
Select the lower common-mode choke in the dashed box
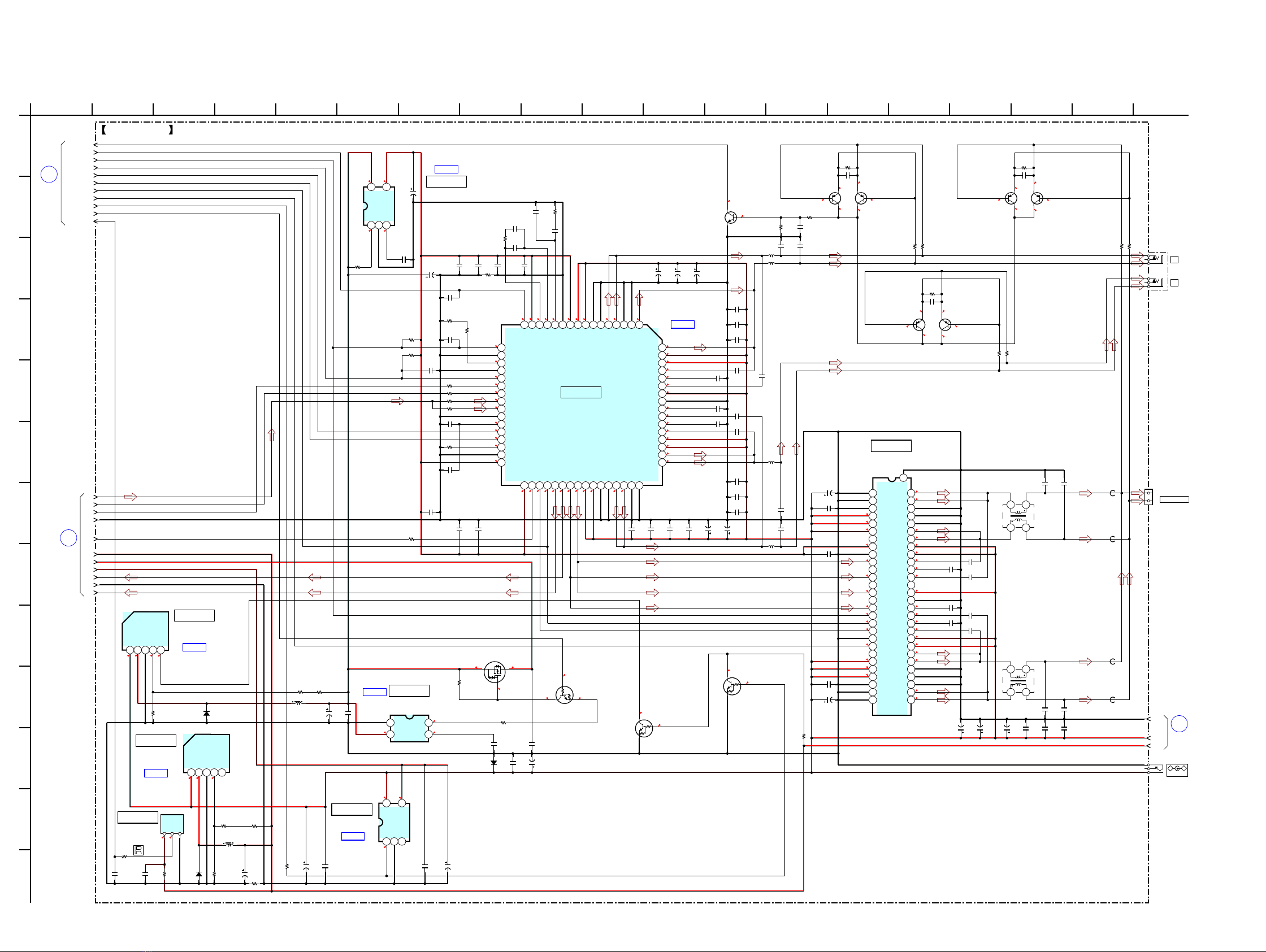1018,681
